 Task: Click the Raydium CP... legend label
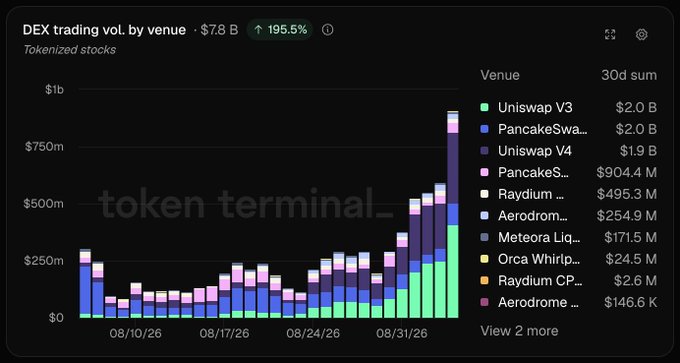click(540, 281)
